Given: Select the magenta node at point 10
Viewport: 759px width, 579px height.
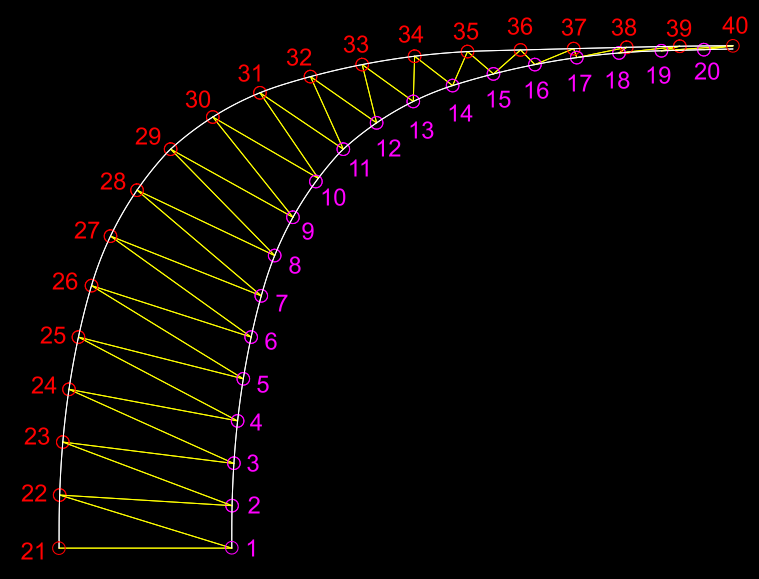Looking at the screenshot, I should (317, 182).
